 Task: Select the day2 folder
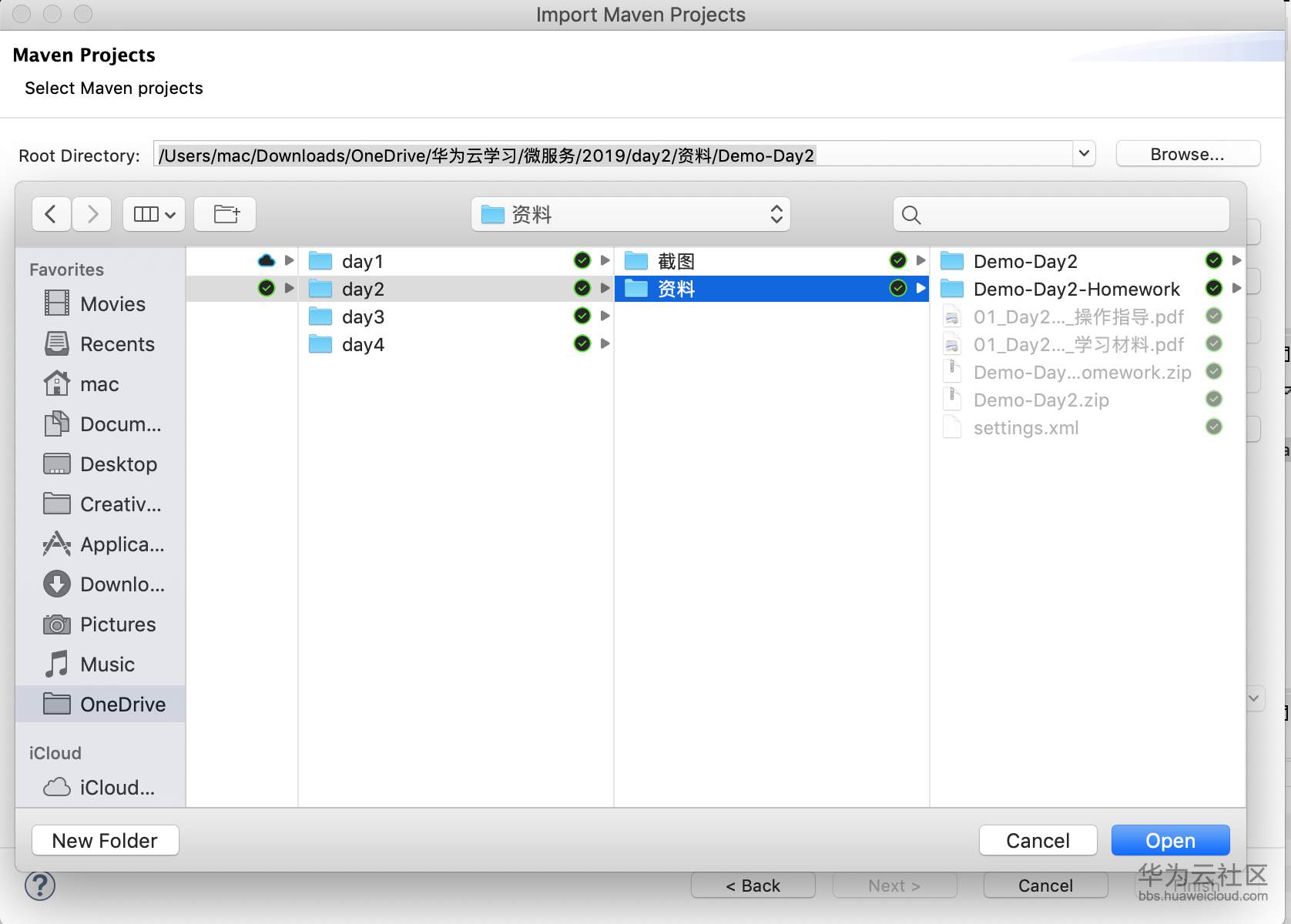click(456, 289)
